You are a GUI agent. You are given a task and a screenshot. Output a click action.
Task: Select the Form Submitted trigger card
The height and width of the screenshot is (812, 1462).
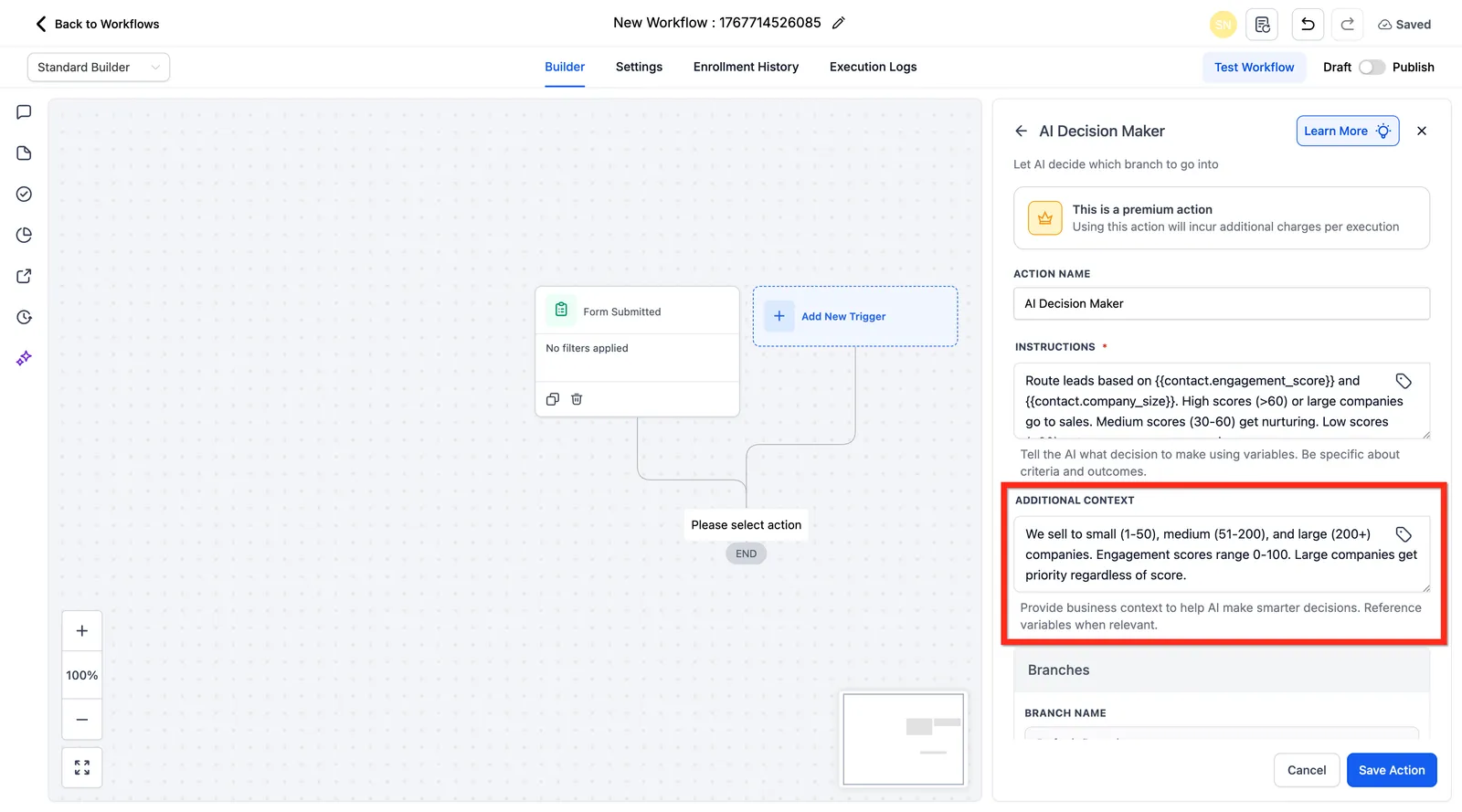pyautogui.click(x=637, y=352)
